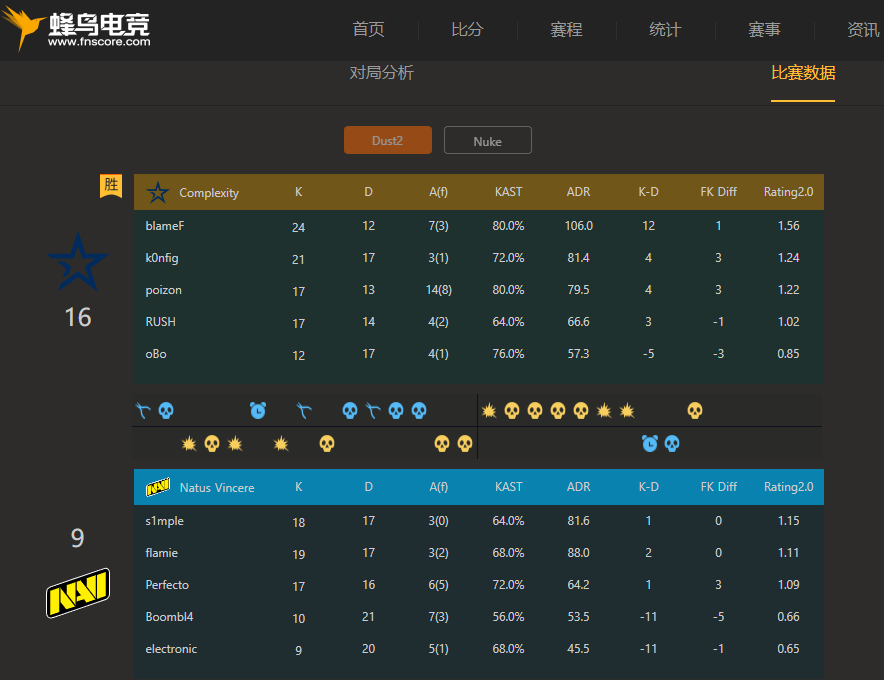Open 统计 in the top navigation

pyautogui.click(x=665, y=29)
